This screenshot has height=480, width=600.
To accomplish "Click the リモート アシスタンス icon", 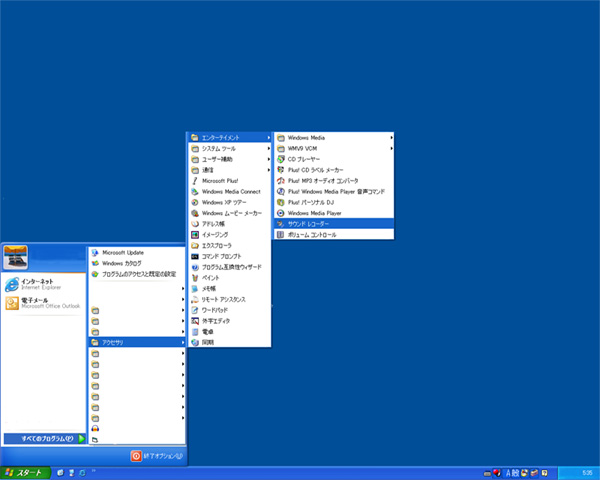I will coord(195,299).
